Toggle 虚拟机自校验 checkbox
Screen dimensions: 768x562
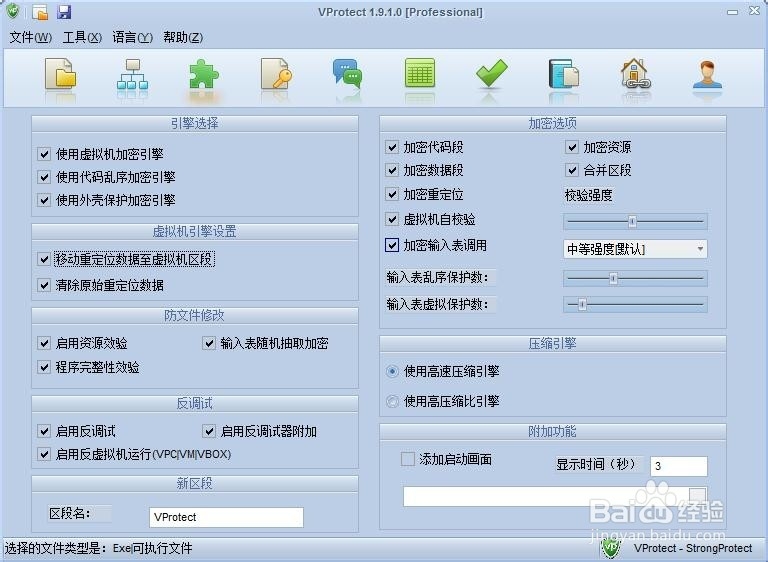coord(392,219)
